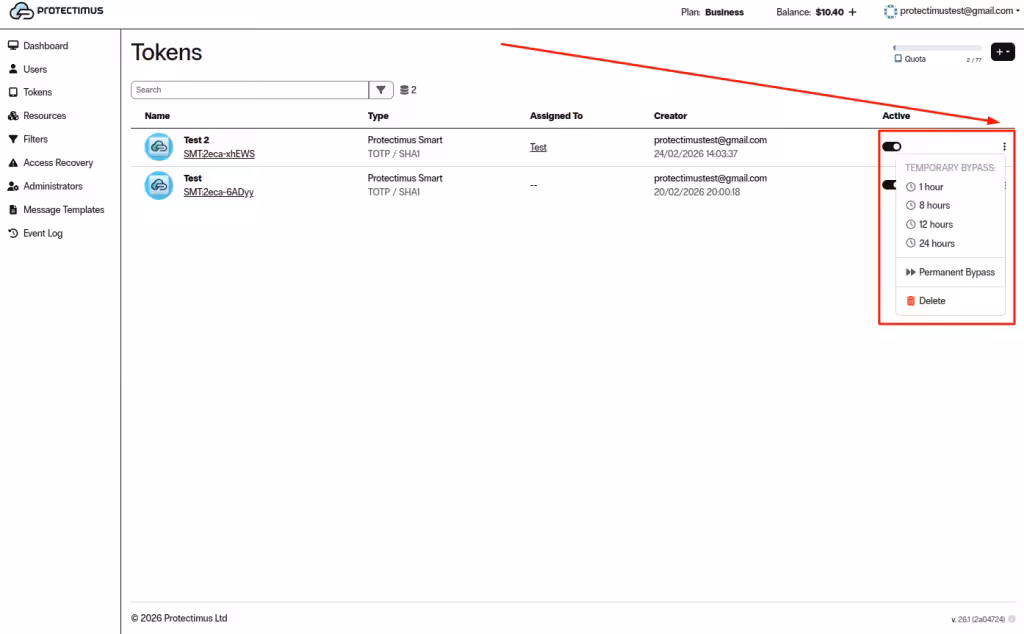This screenshot has height=634, width=1024.
Task: Click the Type column header
Action: [378, 116]
